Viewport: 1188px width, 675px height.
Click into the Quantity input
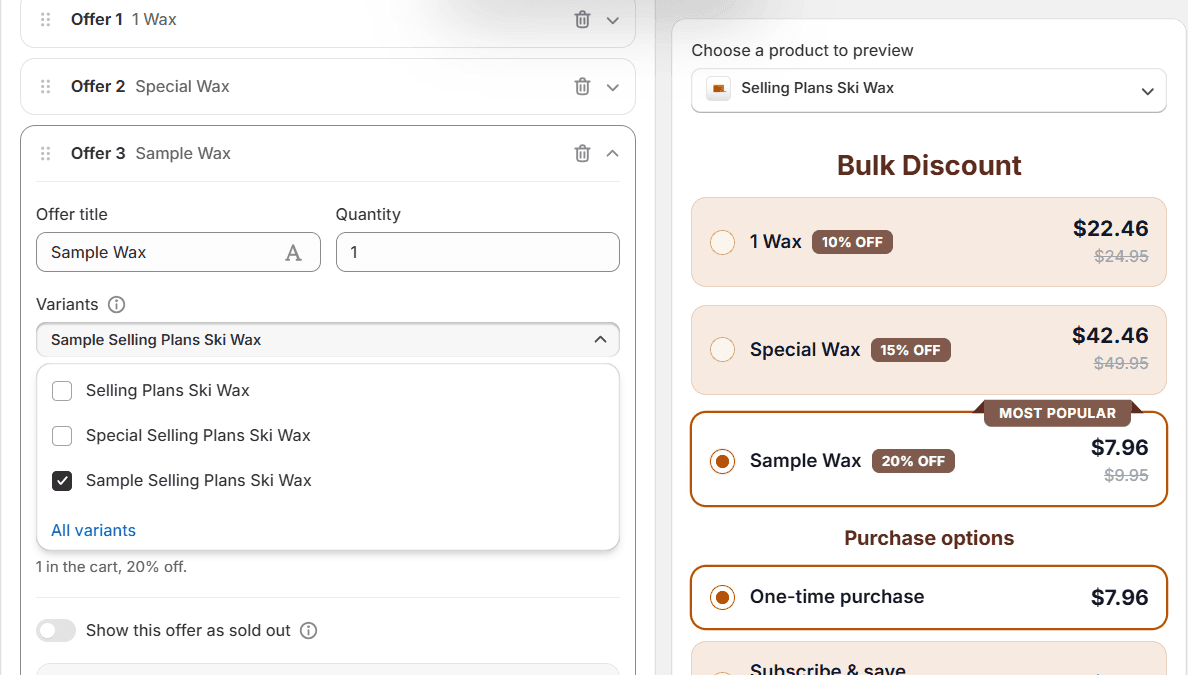click(477, 252)
